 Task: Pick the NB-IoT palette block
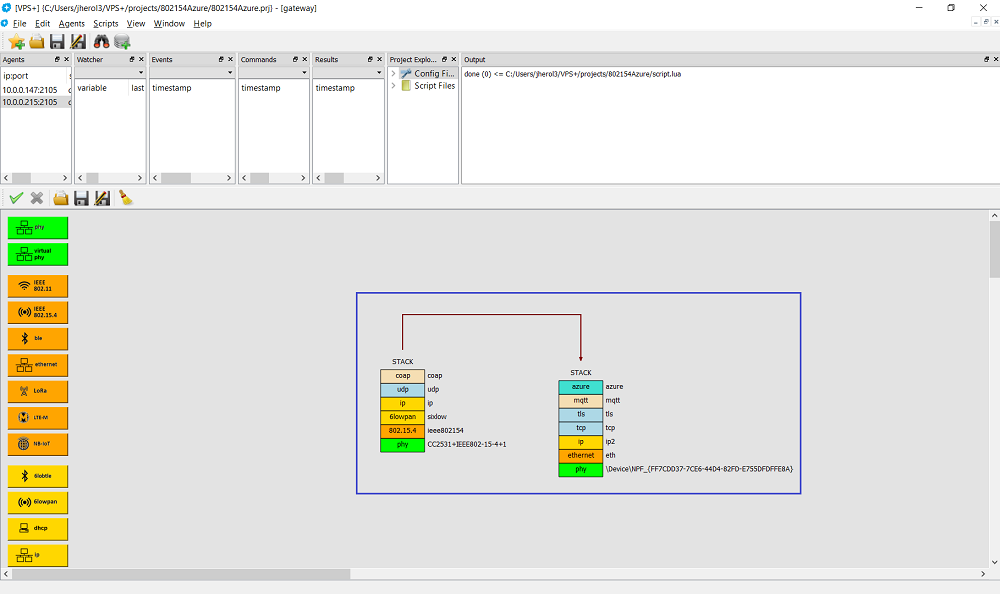click(38, 444)
